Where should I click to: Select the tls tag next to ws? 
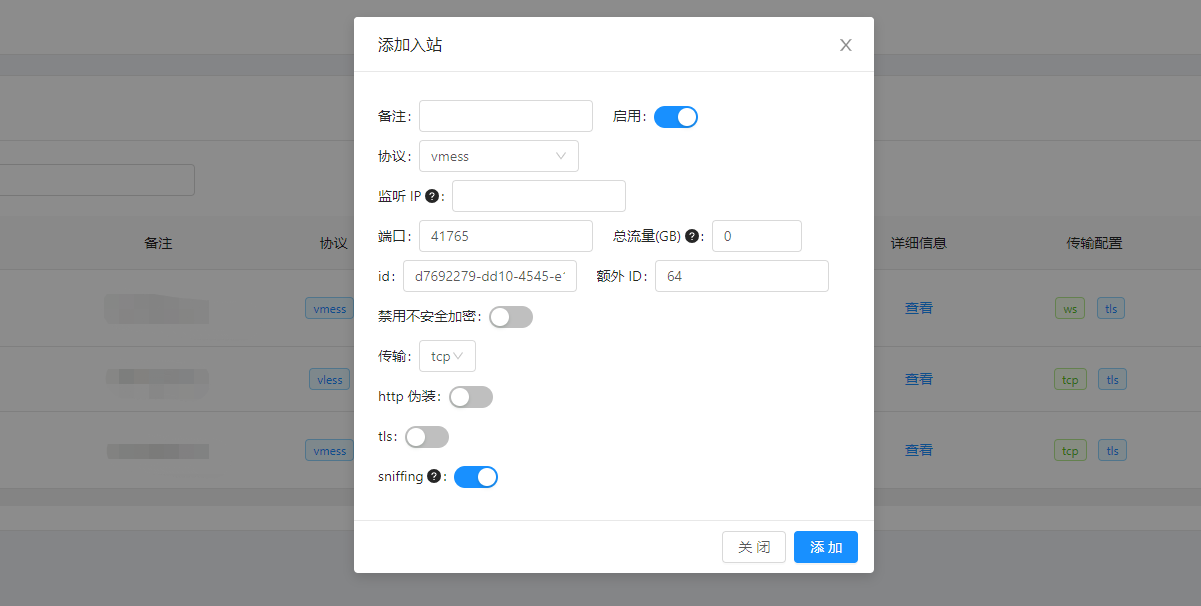coord(1111,308)
